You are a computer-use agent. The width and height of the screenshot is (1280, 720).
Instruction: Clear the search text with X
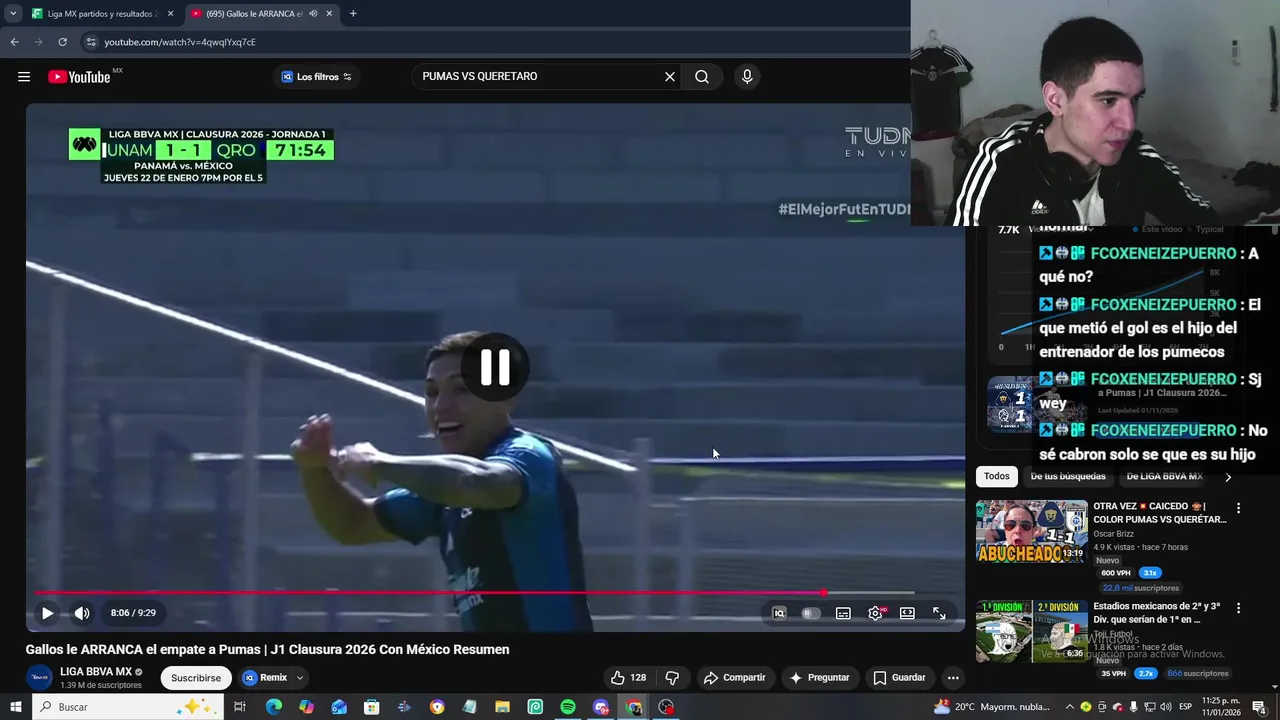670,77
